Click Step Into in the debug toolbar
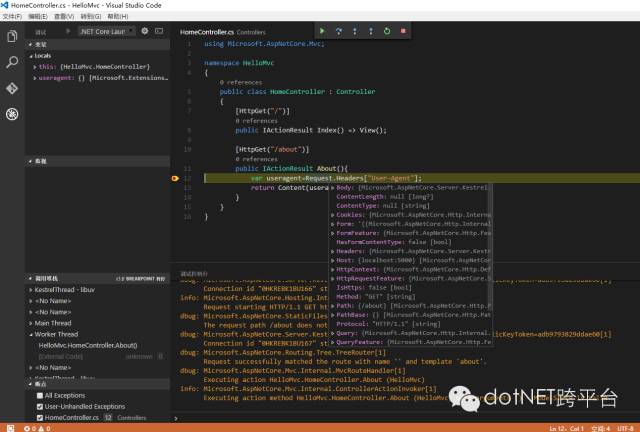 coord(355,31)
